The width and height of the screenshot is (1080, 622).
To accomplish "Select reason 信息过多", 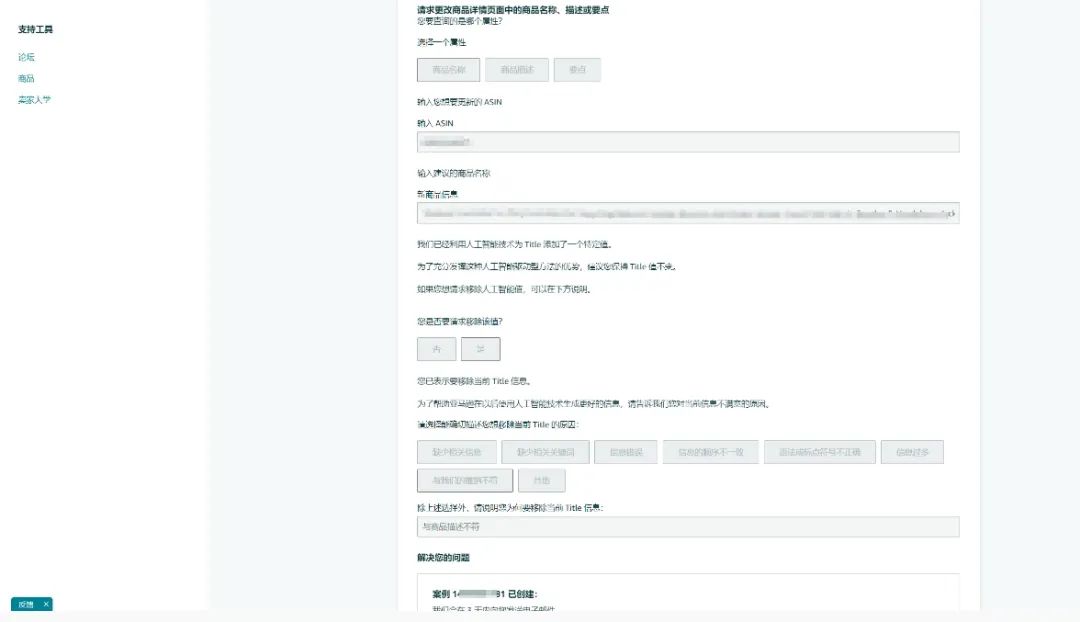I will point(913,452).
